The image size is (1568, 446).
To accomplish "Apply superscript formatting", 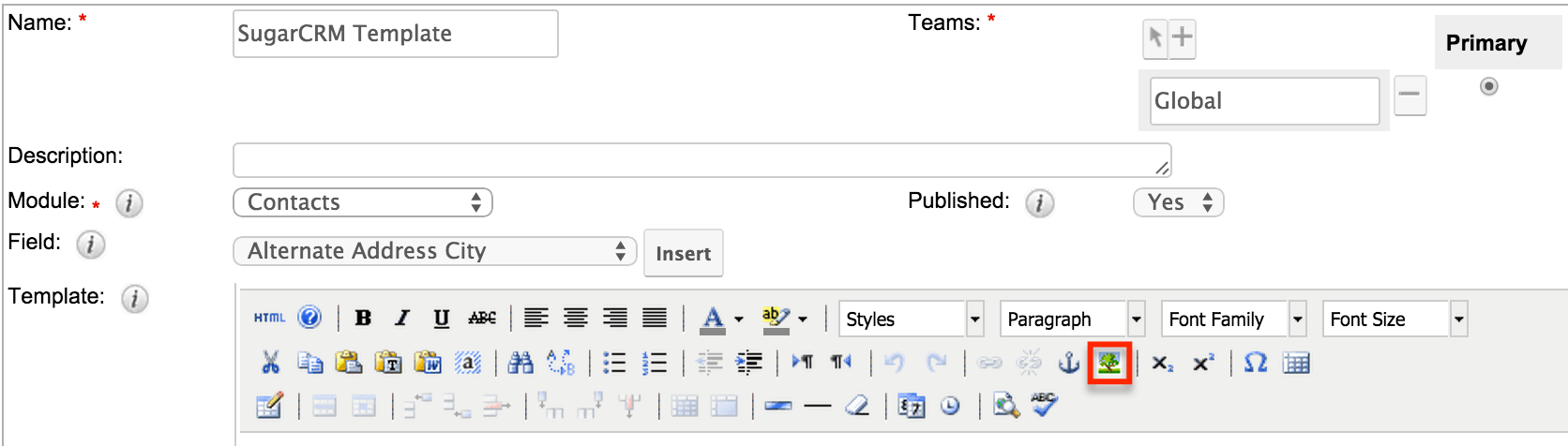I will [x=1203, y=363].
